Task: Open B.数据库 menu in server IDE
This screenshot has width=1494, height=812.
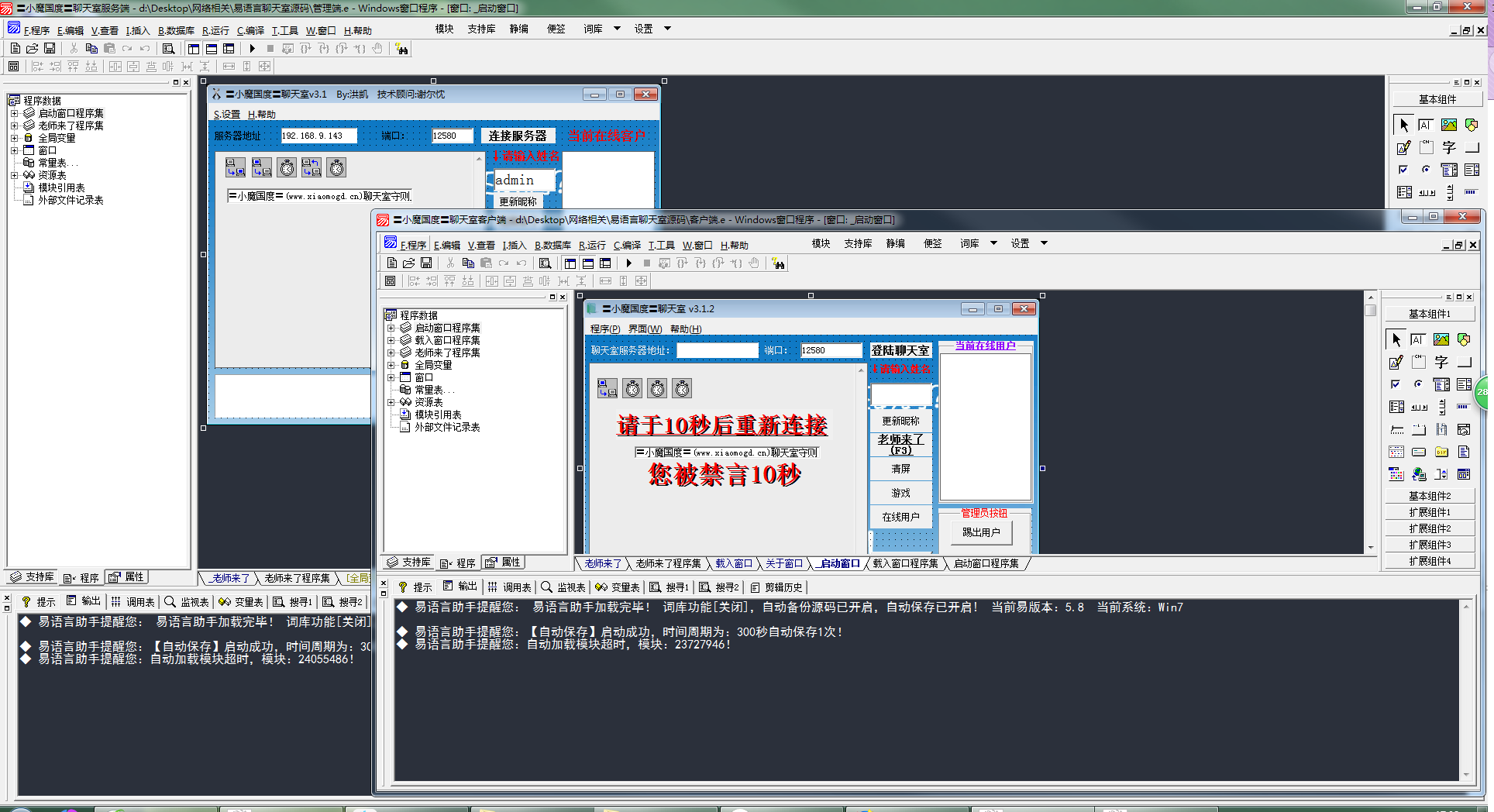Action: [x=176, y=30]
